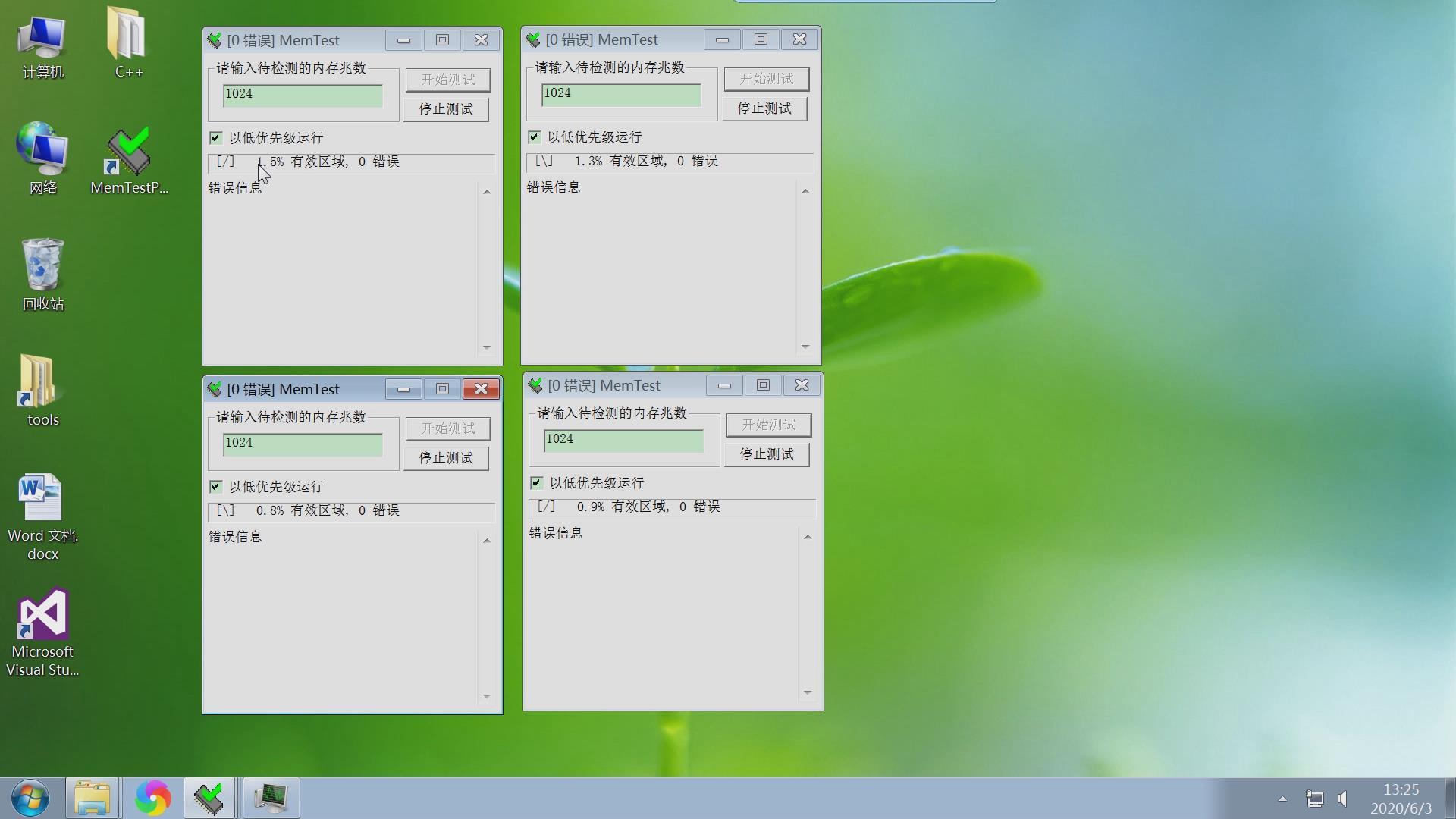Image resolution: width=1456 pixels, height=819 pixels.
Task: Open 计算机 from the desktop
Action: [42, 38]
